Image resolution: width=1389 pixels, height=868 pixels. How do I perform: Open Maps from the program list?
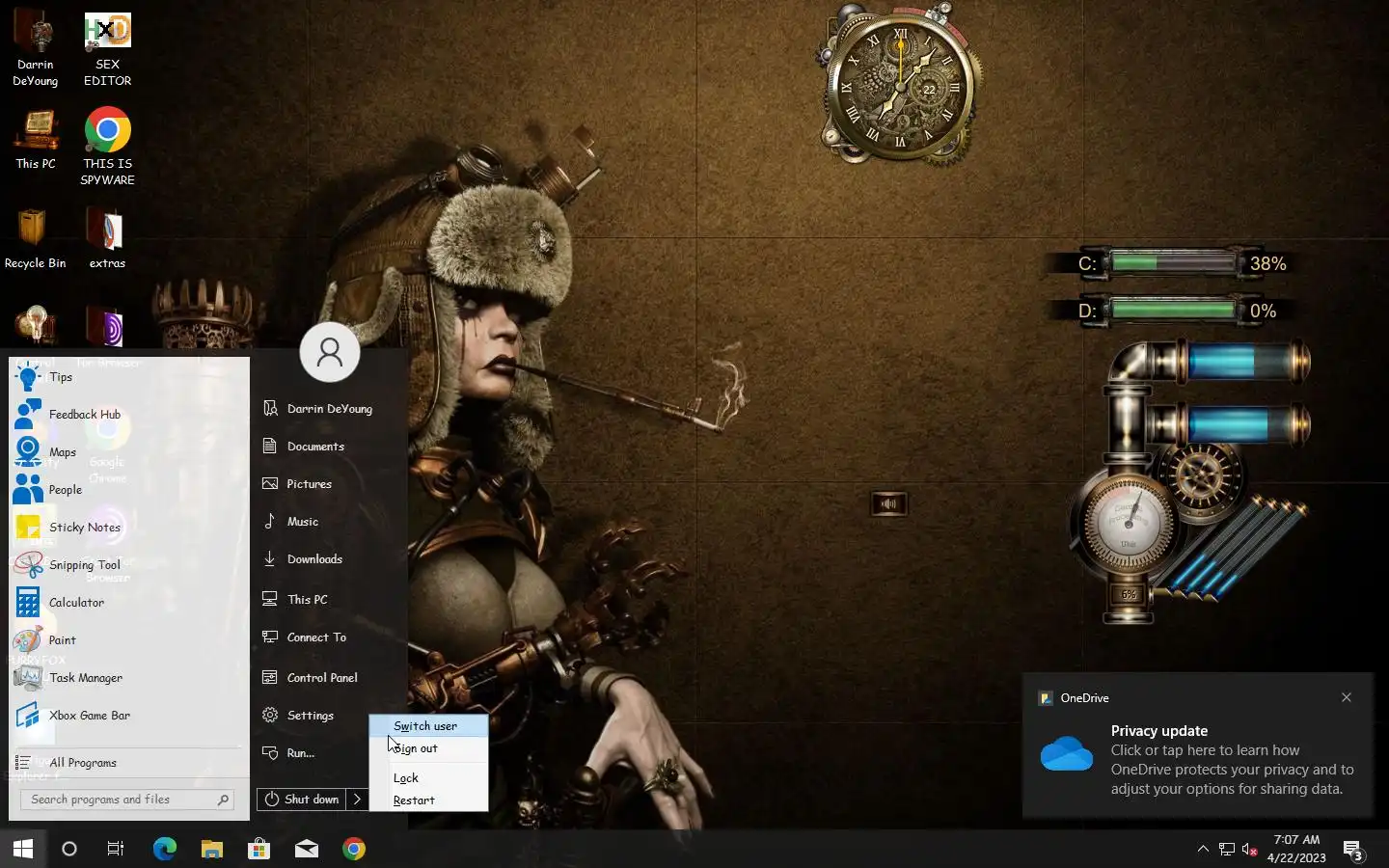pos(128,452)
